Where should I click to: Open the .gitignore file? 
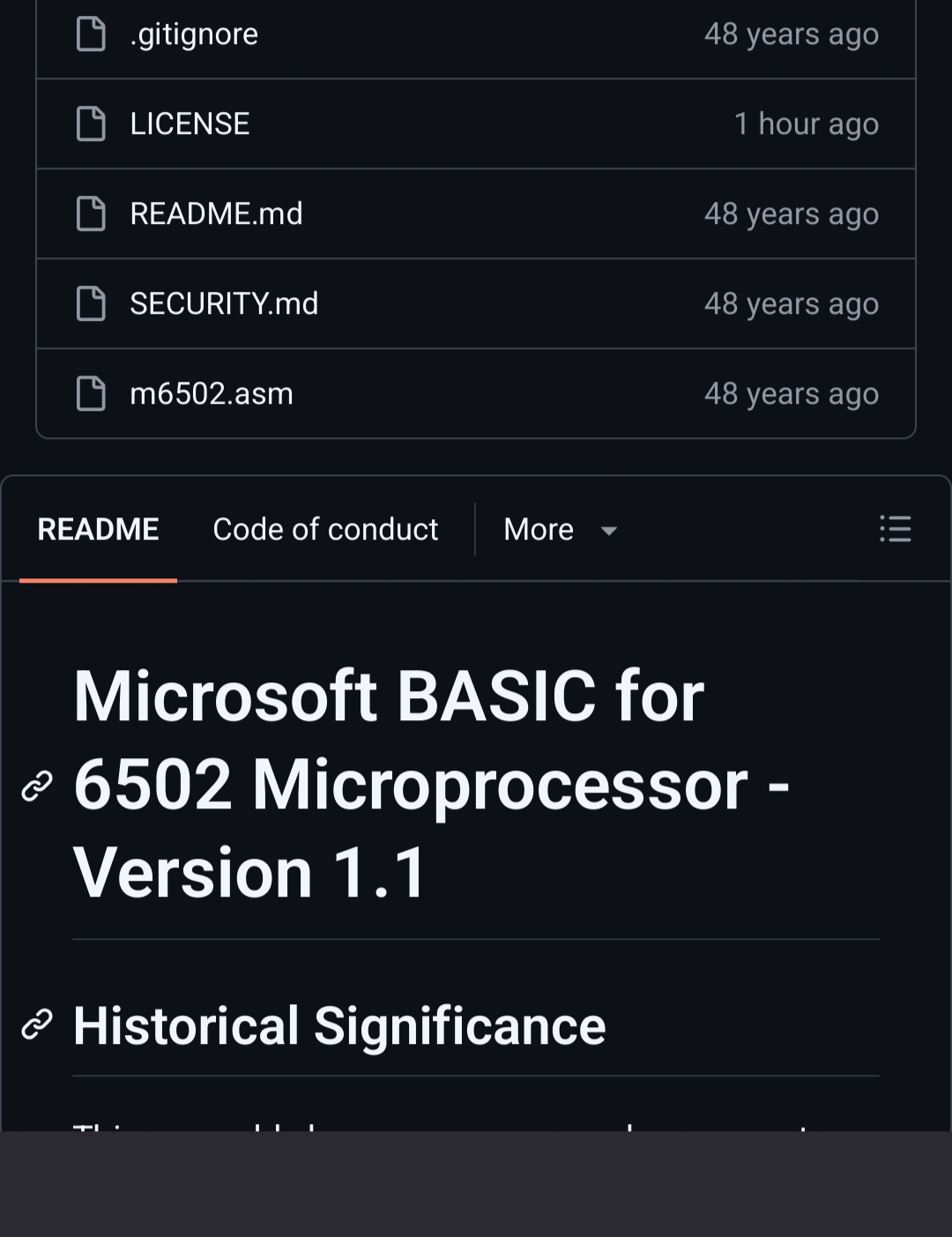(x=194, y=34)
